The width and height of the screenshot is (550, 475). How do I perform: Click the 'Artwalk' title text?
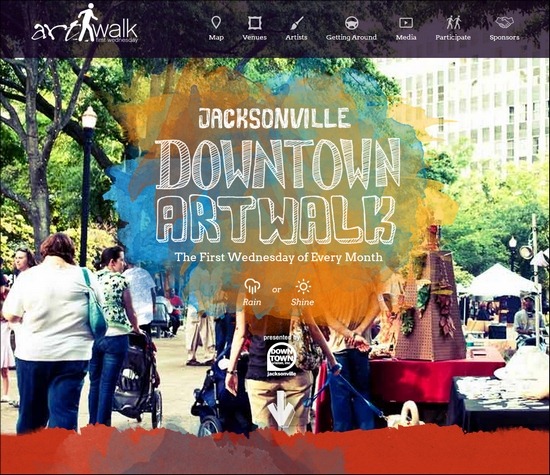tap(276, 219)
